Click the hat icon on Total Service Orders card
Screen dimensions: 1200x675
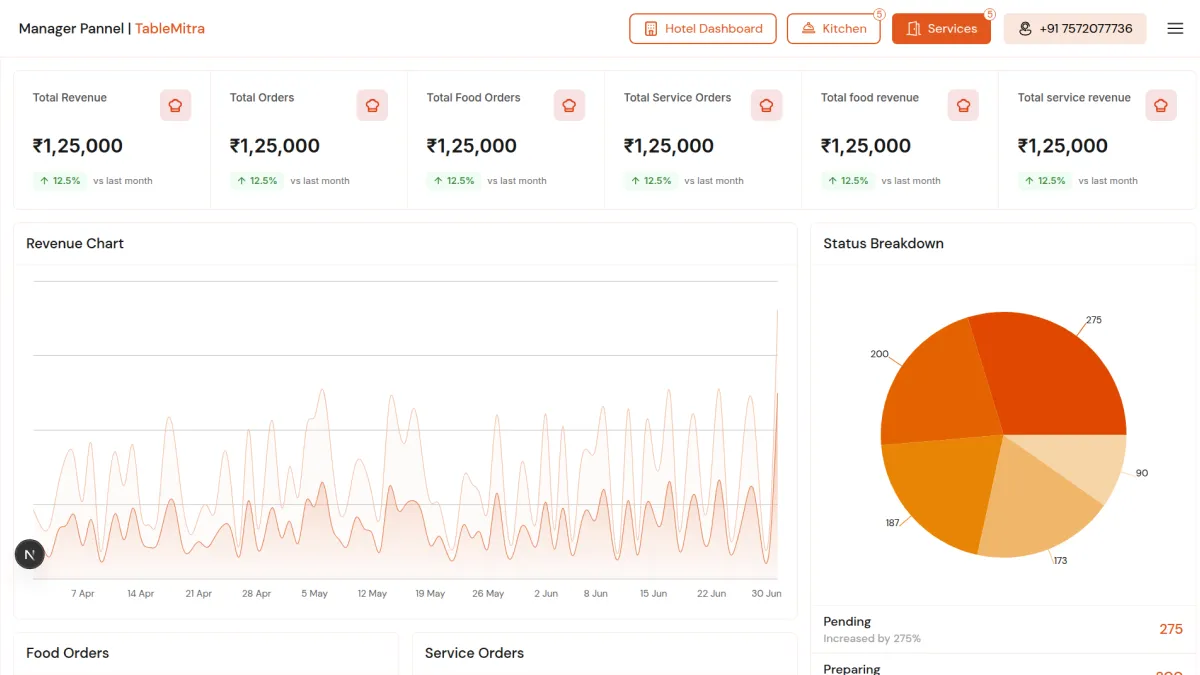point(766,105)
